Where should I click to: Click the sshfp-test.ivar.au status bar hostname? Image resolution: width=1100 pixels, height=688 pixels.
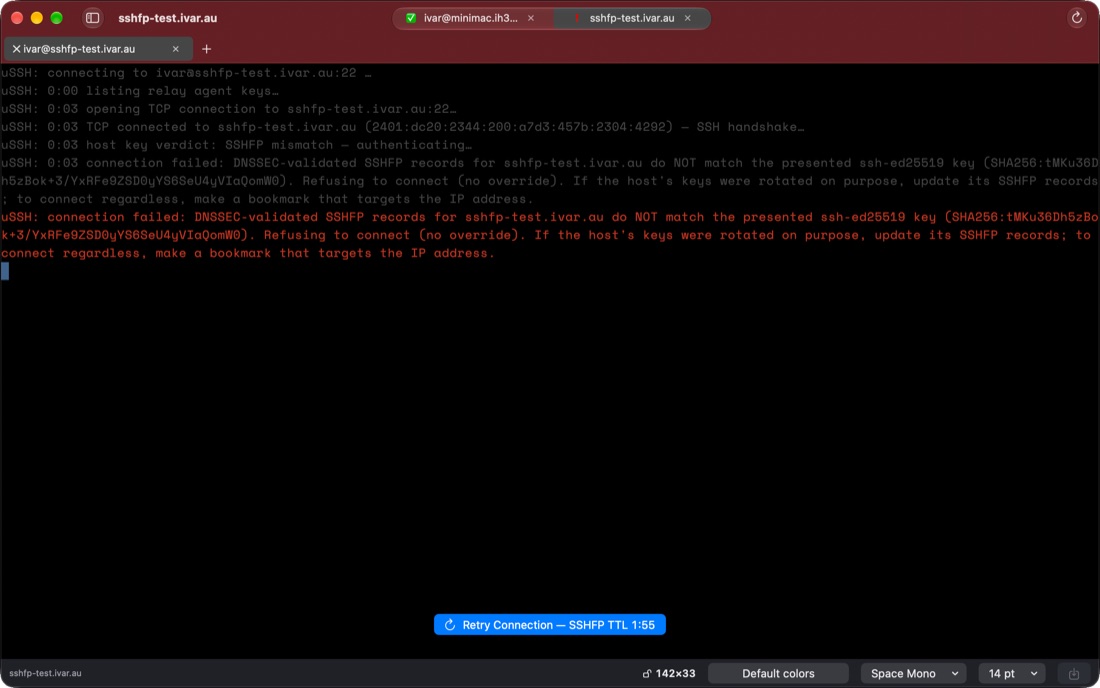click(46, 673)
